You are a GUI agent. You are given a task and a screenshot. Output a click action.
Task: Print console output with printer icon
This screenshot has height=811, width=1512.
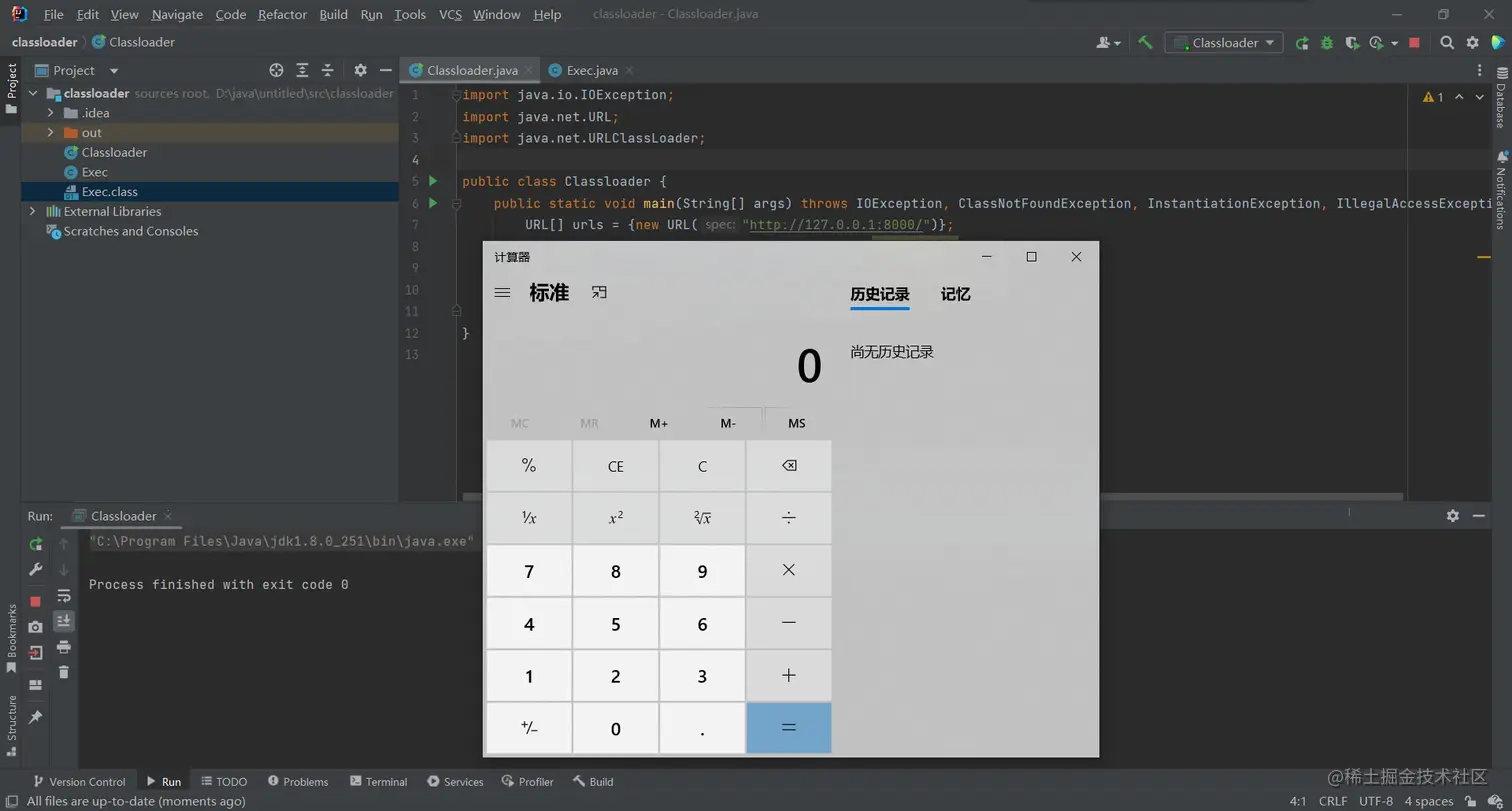coord(64,647)
